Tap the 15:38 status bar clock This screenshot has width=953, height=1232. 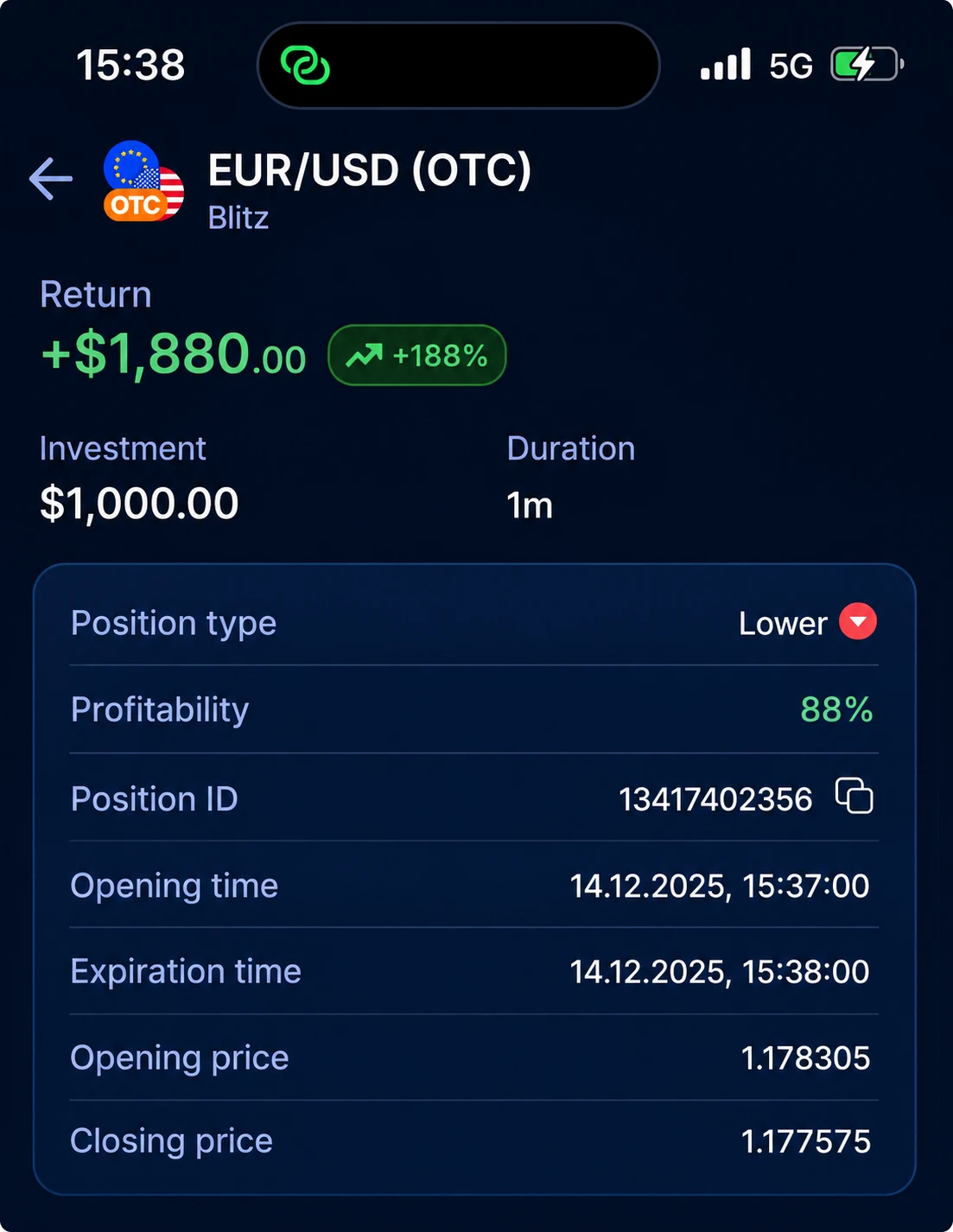pos(130,65)
